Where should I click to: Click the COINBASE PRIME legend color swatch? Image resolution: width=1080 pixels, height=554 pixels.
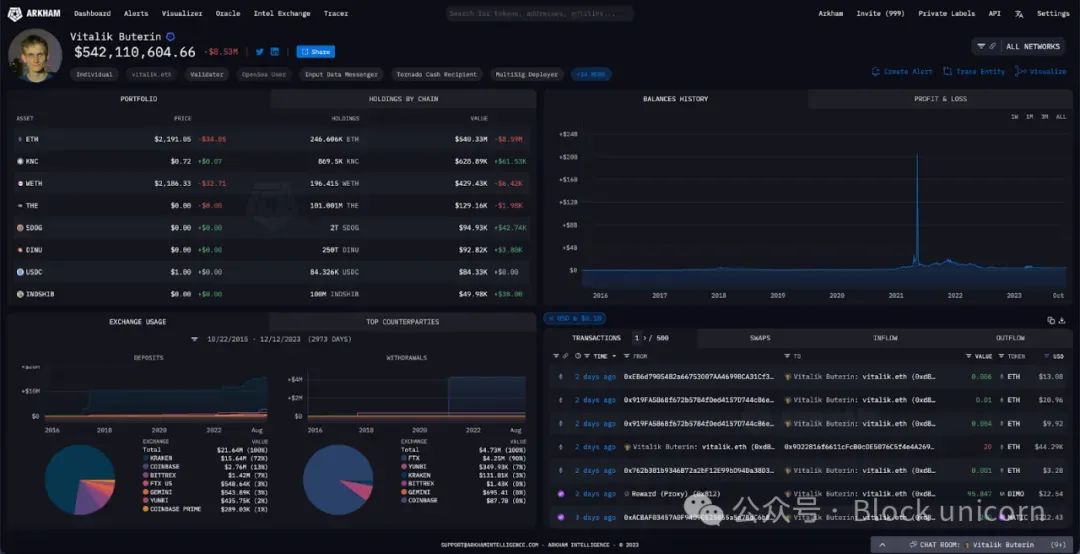point(145,509)
